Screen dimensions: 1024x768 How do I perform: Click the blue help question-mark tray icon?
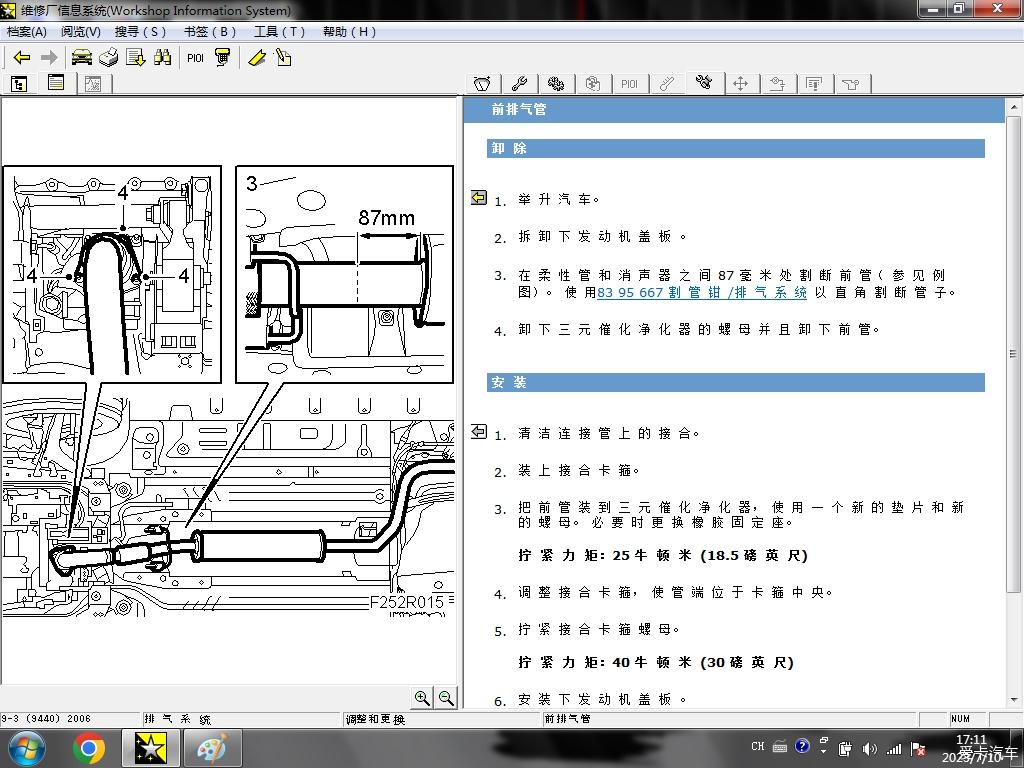pos(803,746)
